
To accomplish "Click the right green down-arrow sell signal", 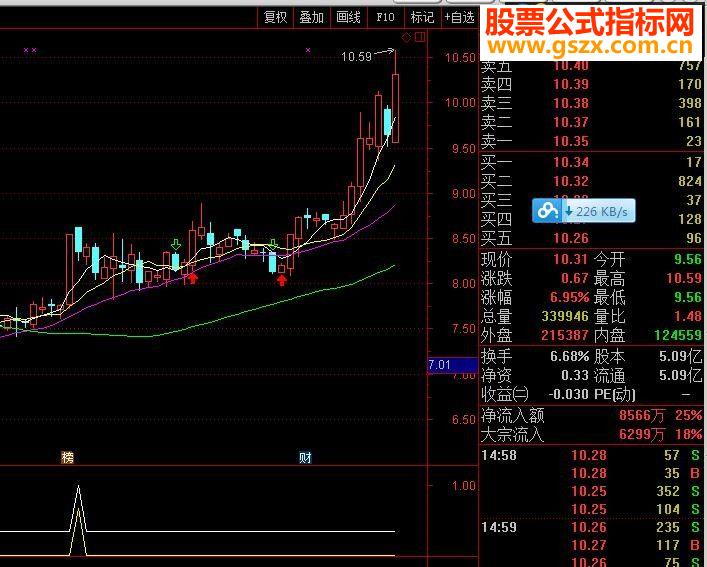I will (x=273, y=245).
